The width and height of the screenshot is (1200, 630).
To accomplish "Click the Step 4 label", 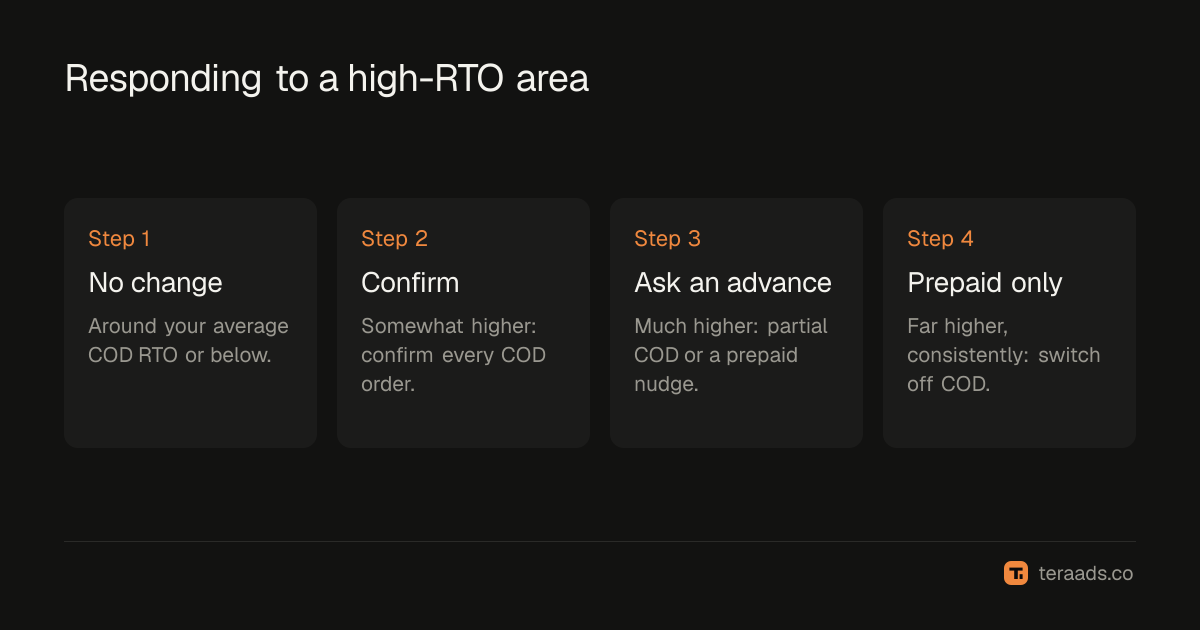I will pyautogui.click(x=940, y=239).
